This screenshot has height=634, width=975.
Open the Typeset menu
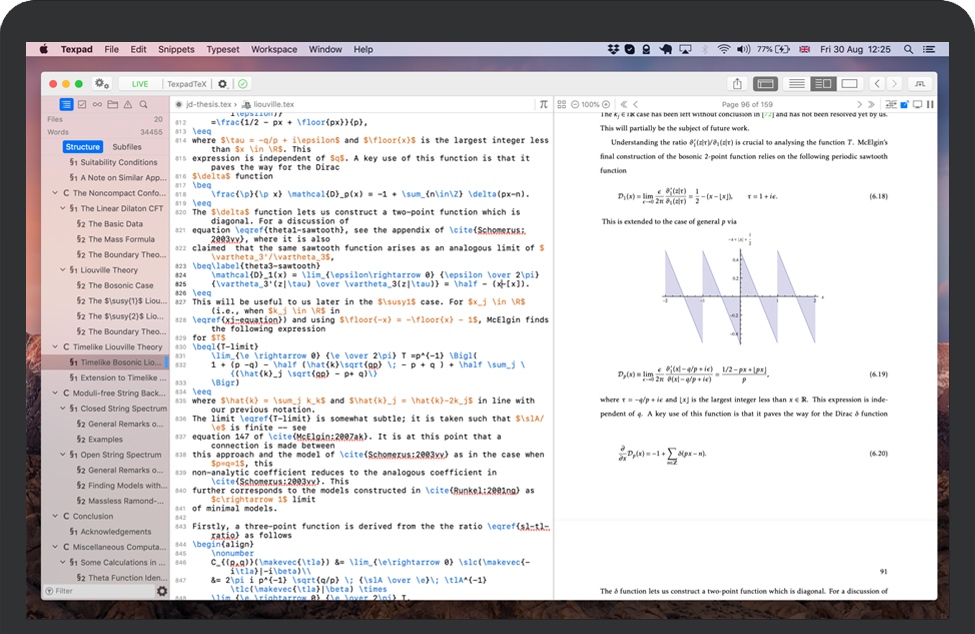pos(223,49)
